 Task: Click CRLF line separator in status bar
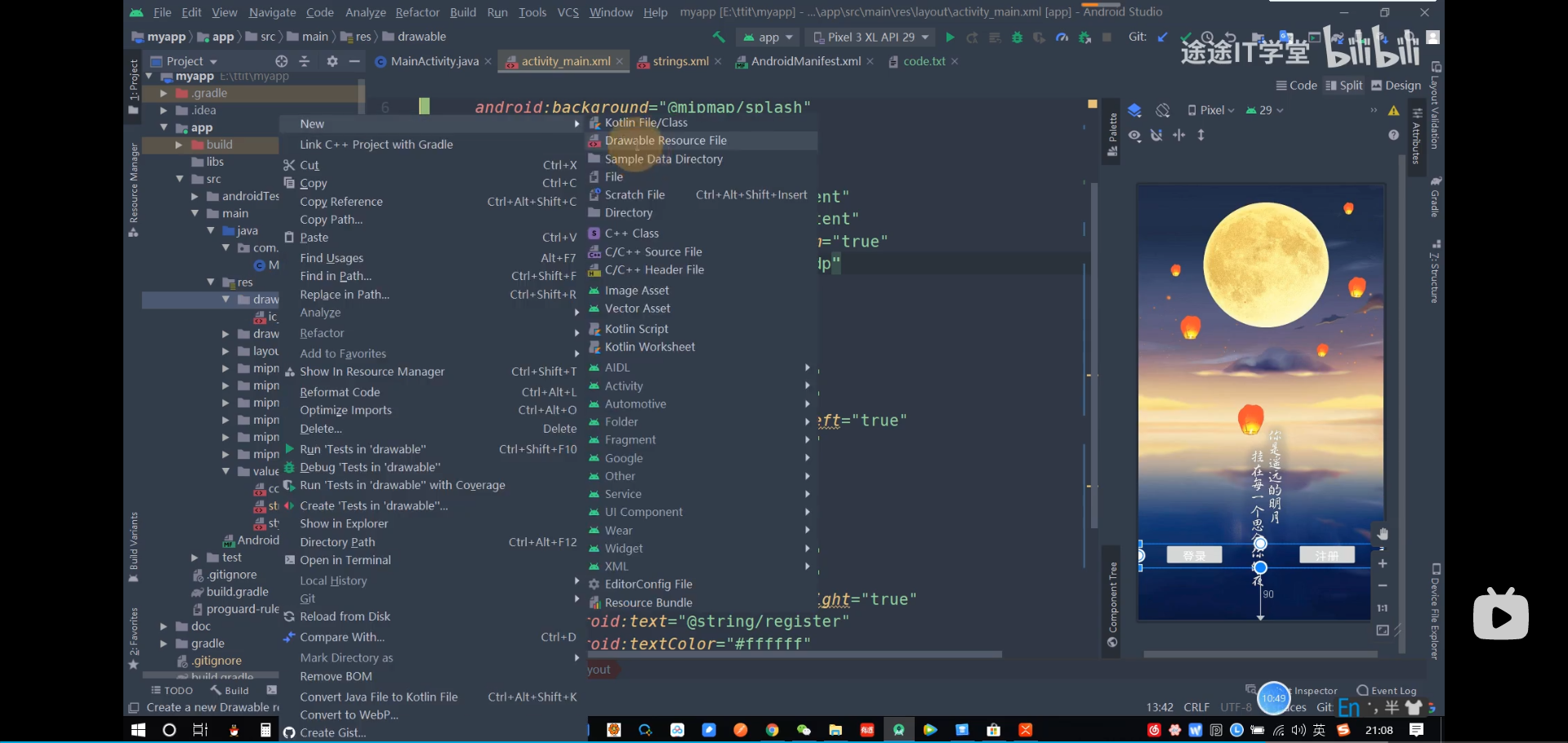[1196, 707]
